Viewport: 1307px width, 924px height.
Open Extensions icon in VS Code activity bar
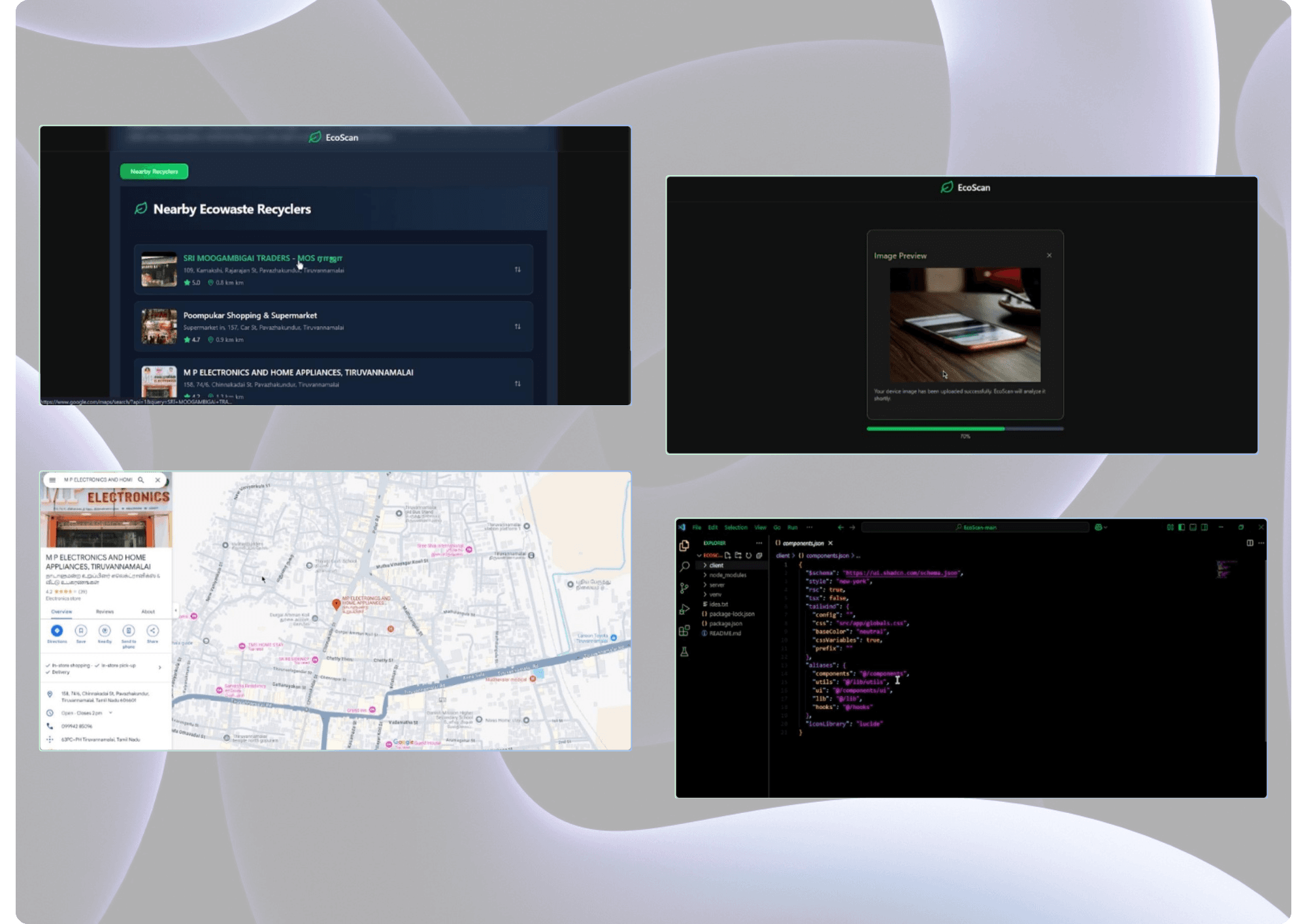(x=684, y=631)
